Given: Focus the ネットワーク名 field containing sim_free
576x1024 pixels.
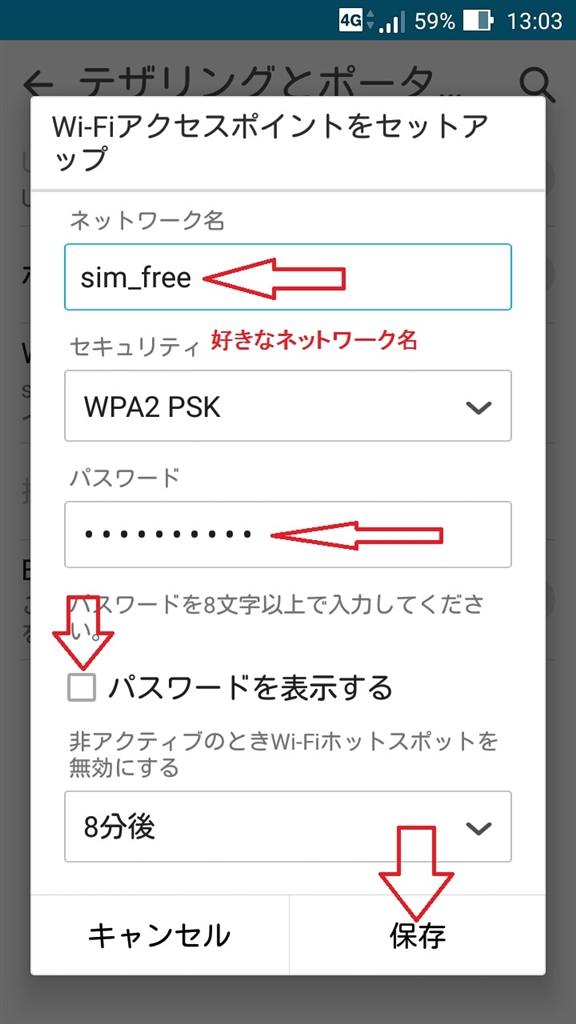Looking at the screenshot, I should (288, 277).
